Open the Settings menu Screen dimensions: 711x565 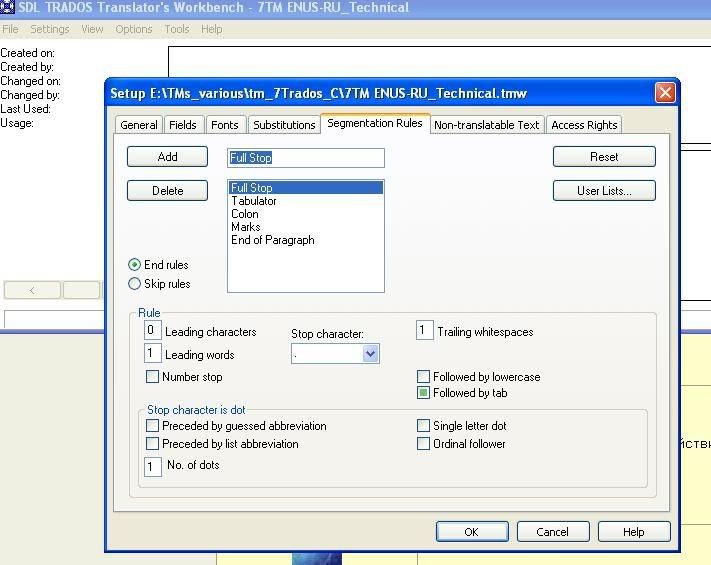49,29
